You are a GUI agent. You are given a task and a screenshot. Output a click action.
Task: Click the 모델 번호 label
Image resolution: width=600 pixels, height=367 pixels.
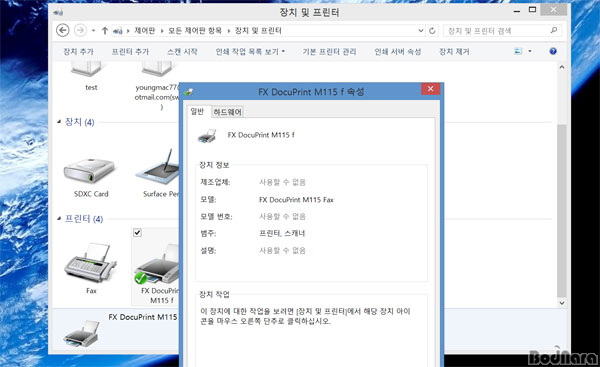tap(216, 217)
